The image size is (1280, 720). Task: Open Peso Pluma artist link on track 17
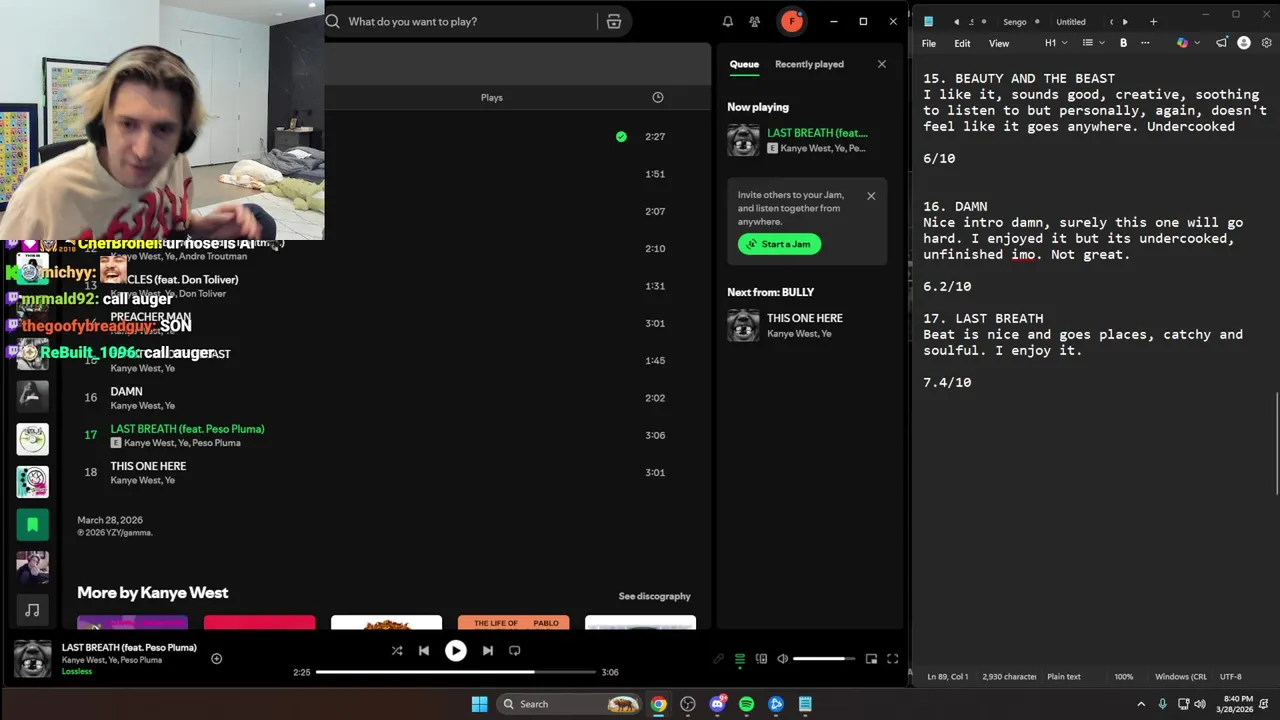216,443
